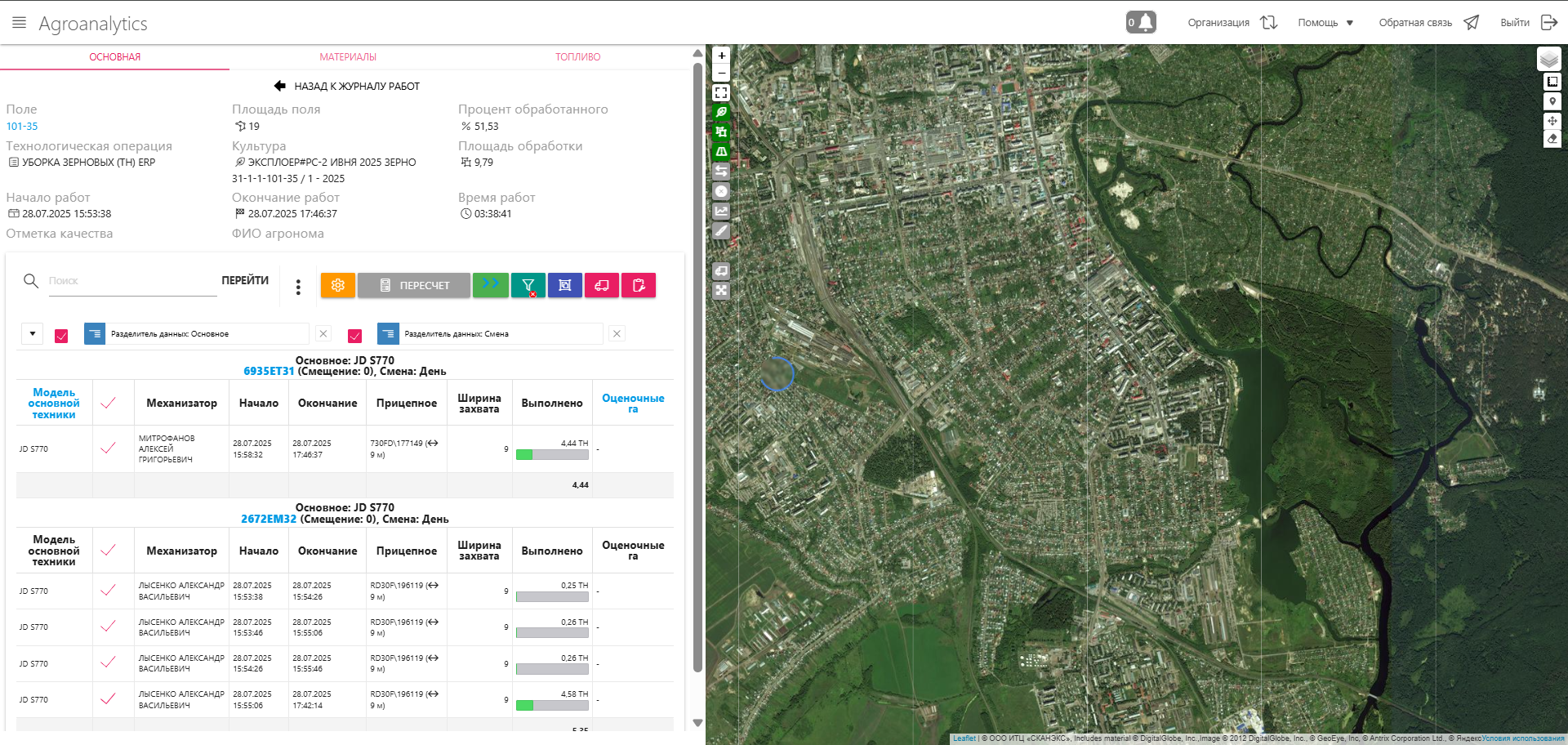Click the map marker pin tool

pyautogui.click(x=1552, y=101)
